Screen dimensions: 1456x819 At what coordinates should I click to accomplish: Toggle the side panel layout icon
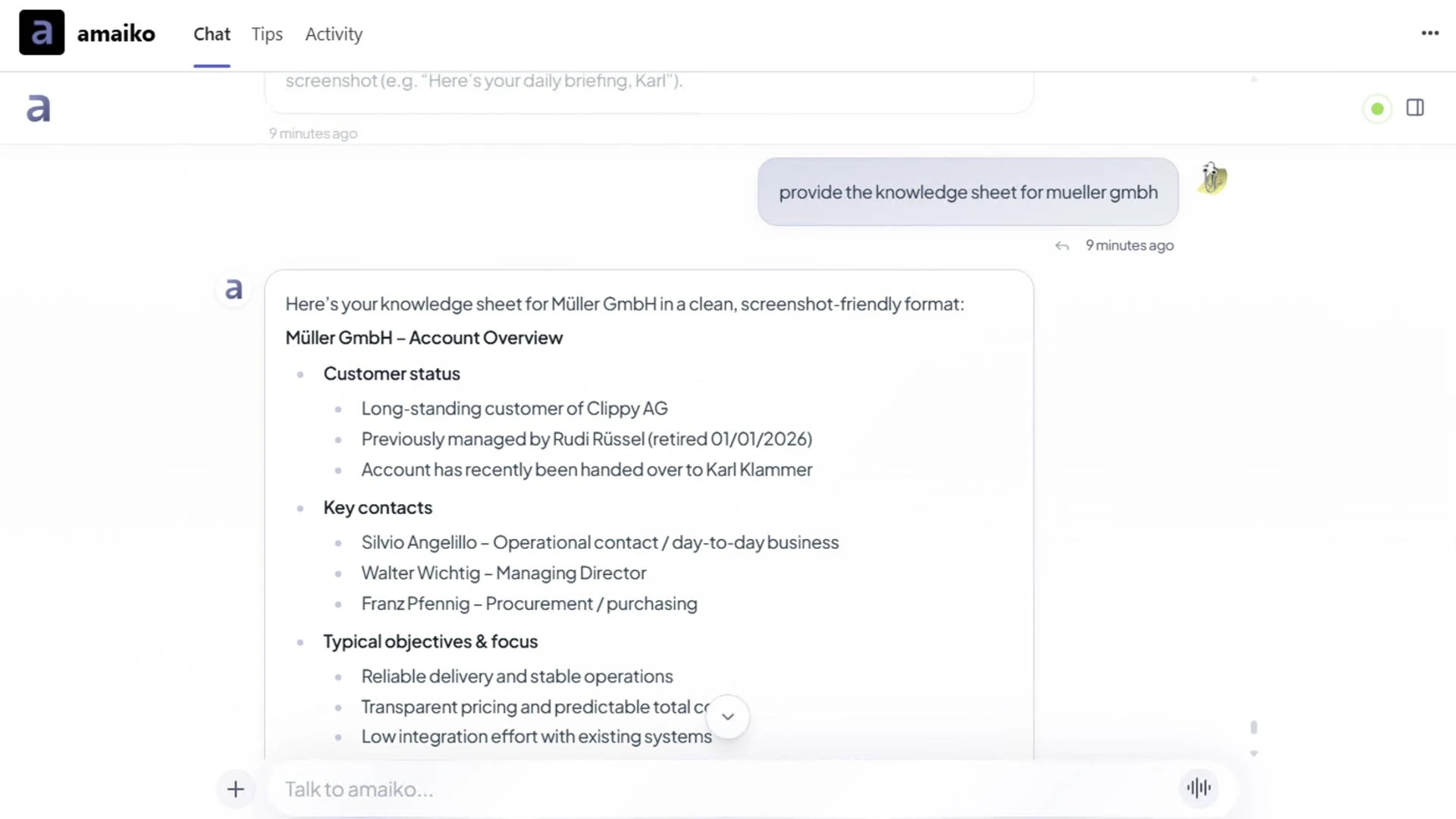click(x=1414, y=108)
